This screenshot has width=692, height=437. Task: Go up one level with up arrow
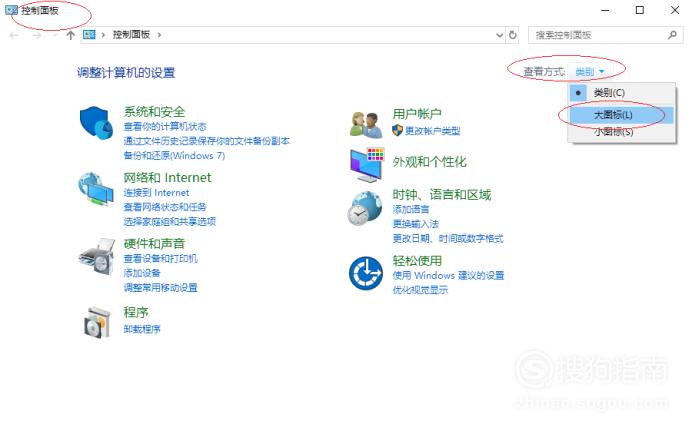tap(71, 35)
